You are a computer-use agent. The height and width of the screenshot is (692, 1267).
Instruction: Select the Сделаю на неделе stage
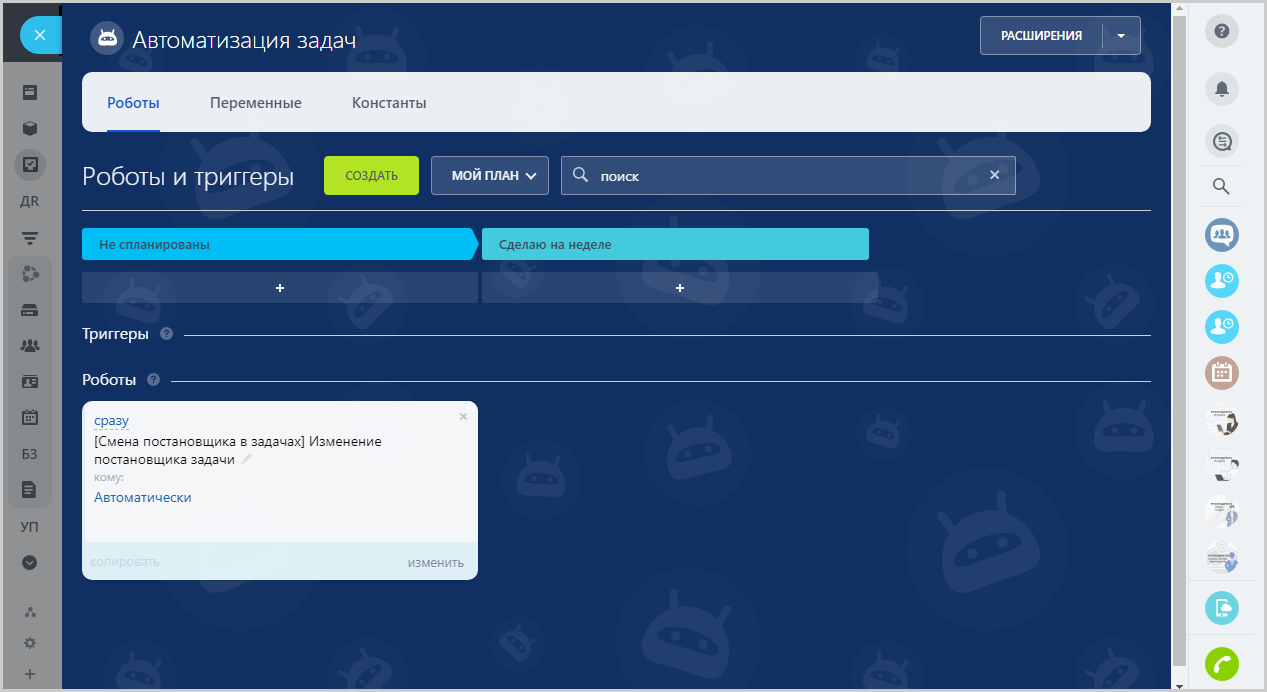675,244
